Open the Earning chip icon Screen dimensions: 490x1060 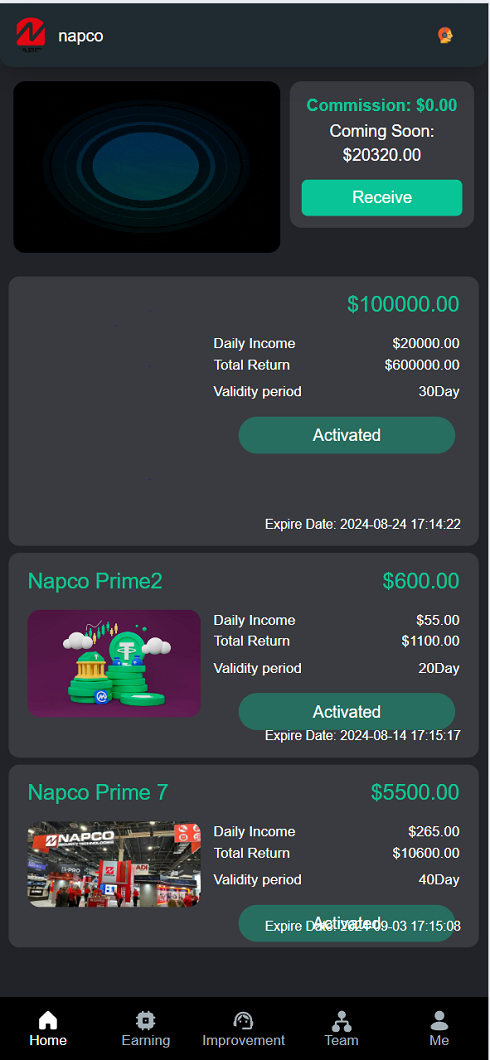145,1020
